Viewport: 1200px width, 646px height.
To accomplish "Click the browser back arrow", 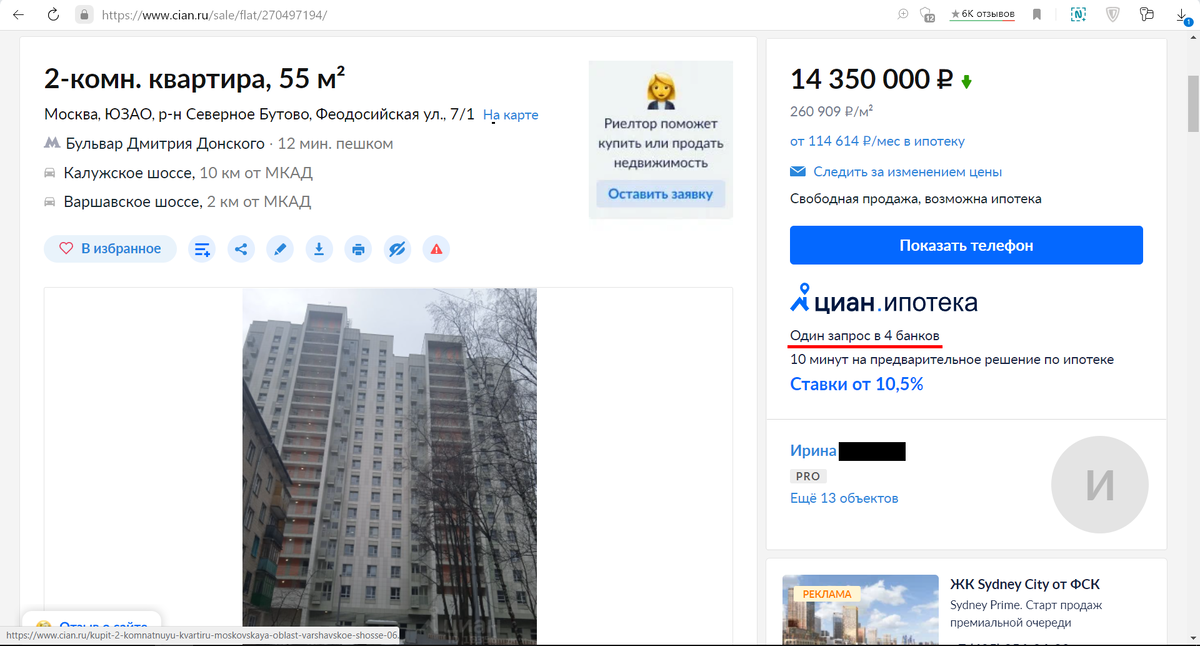I will click(x=18, y=15).
